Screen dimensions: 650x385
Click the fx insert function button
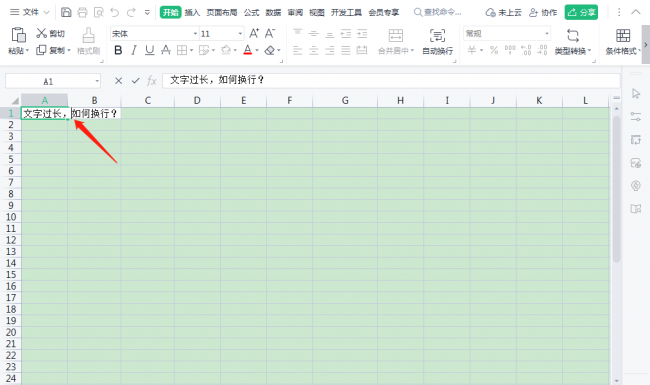152,81
